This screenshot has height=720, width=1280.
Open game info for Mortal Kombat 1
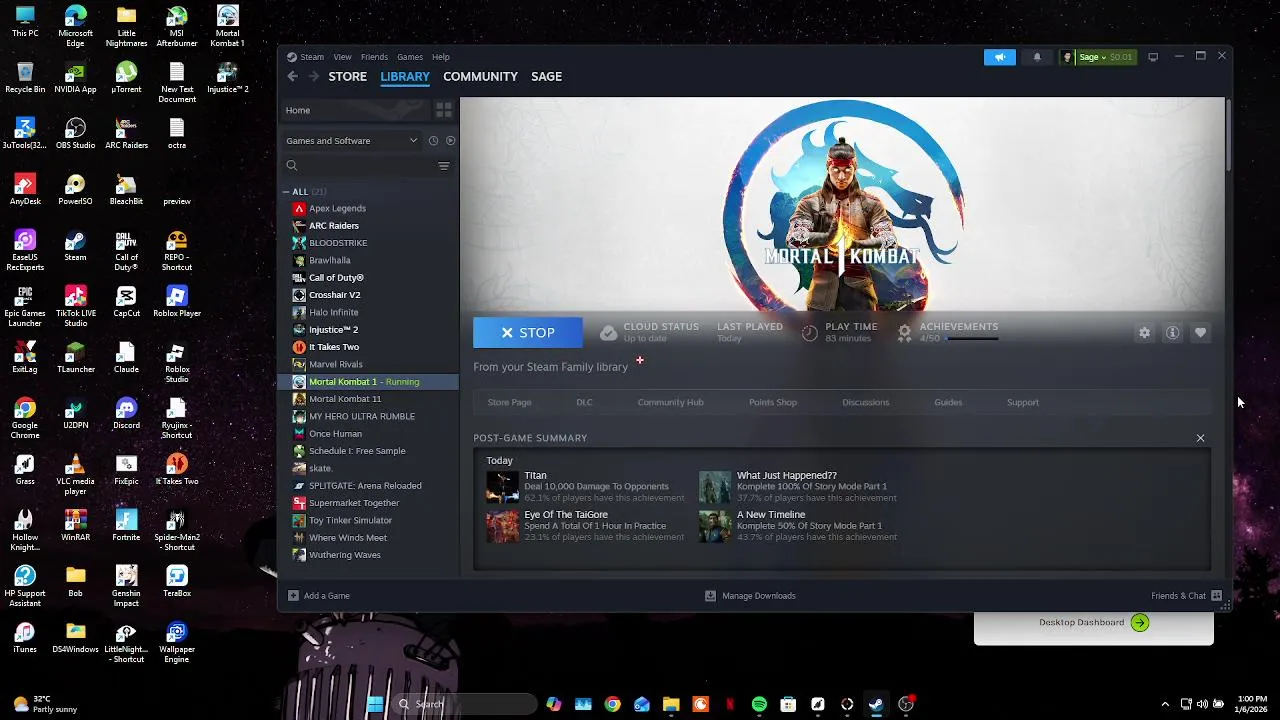click(1172, 333)
